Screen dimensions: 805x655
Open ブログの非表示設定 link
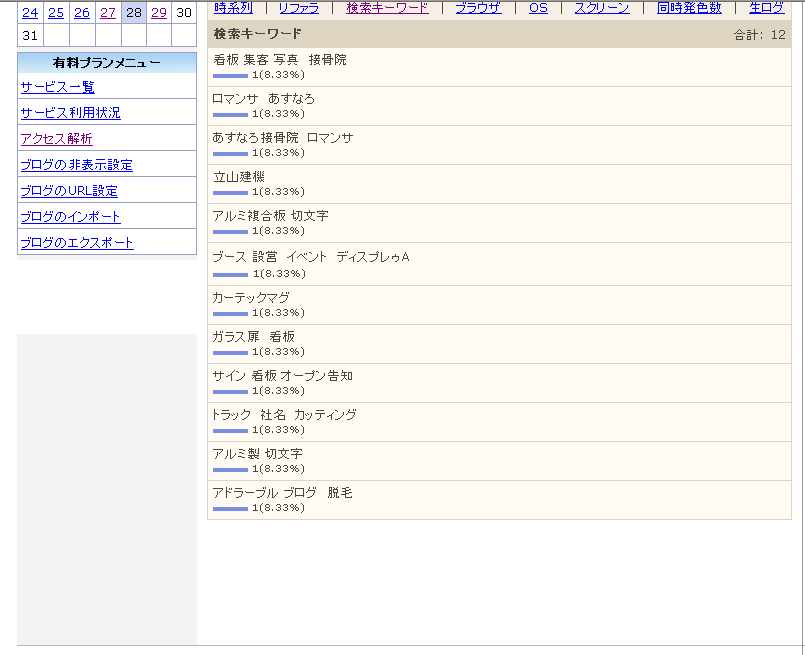(x=76, y=165)
